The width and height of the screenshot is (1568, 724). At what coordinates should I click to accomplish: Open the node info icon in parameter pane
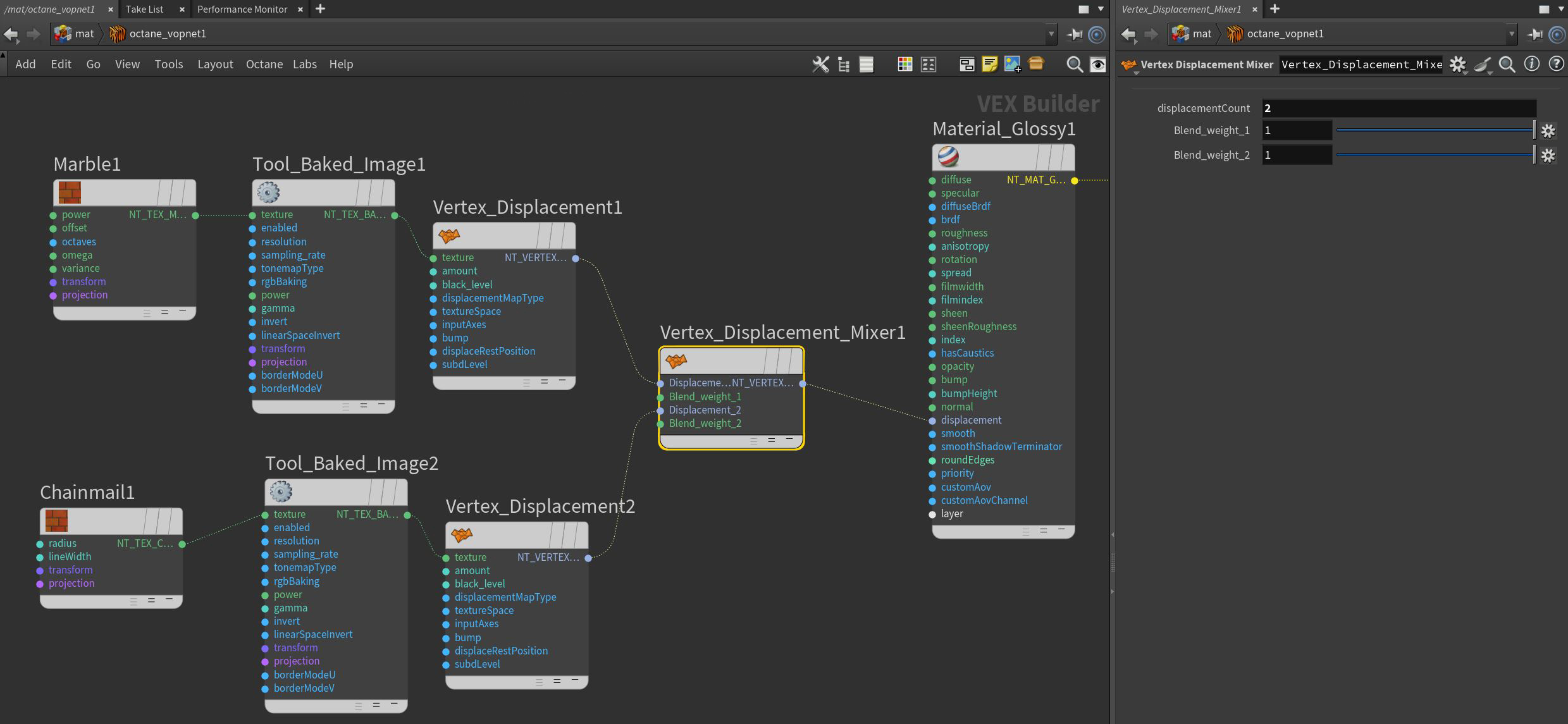point(1531,64)
